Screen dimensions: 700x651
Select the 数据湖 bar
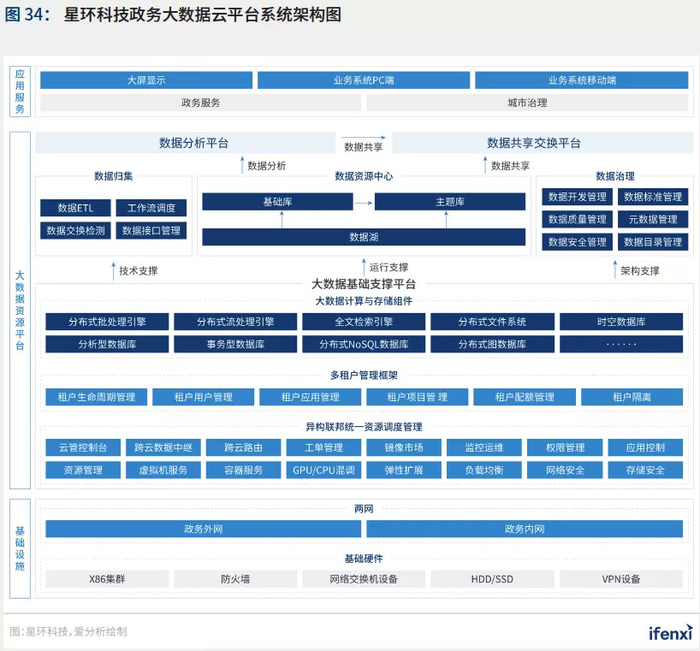364,237
